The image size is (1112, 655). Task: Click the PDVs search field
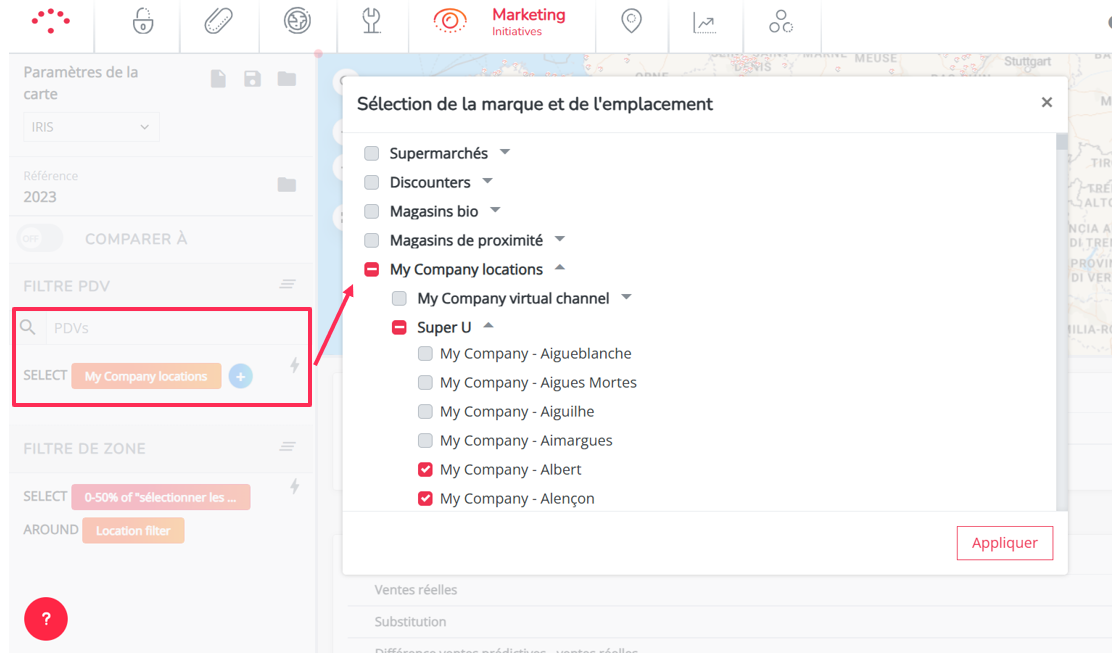170,327
